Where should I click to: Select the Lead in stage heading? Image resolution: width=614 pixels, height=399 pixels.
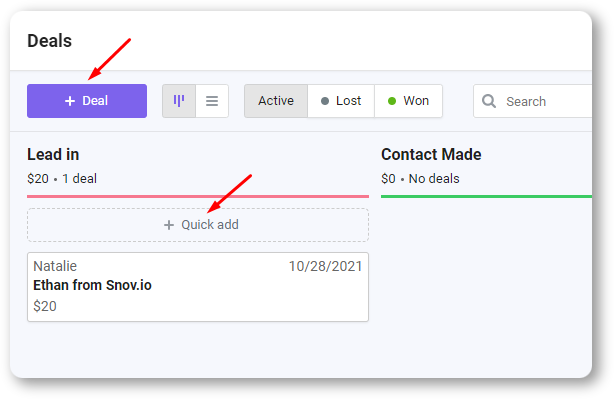53,155
